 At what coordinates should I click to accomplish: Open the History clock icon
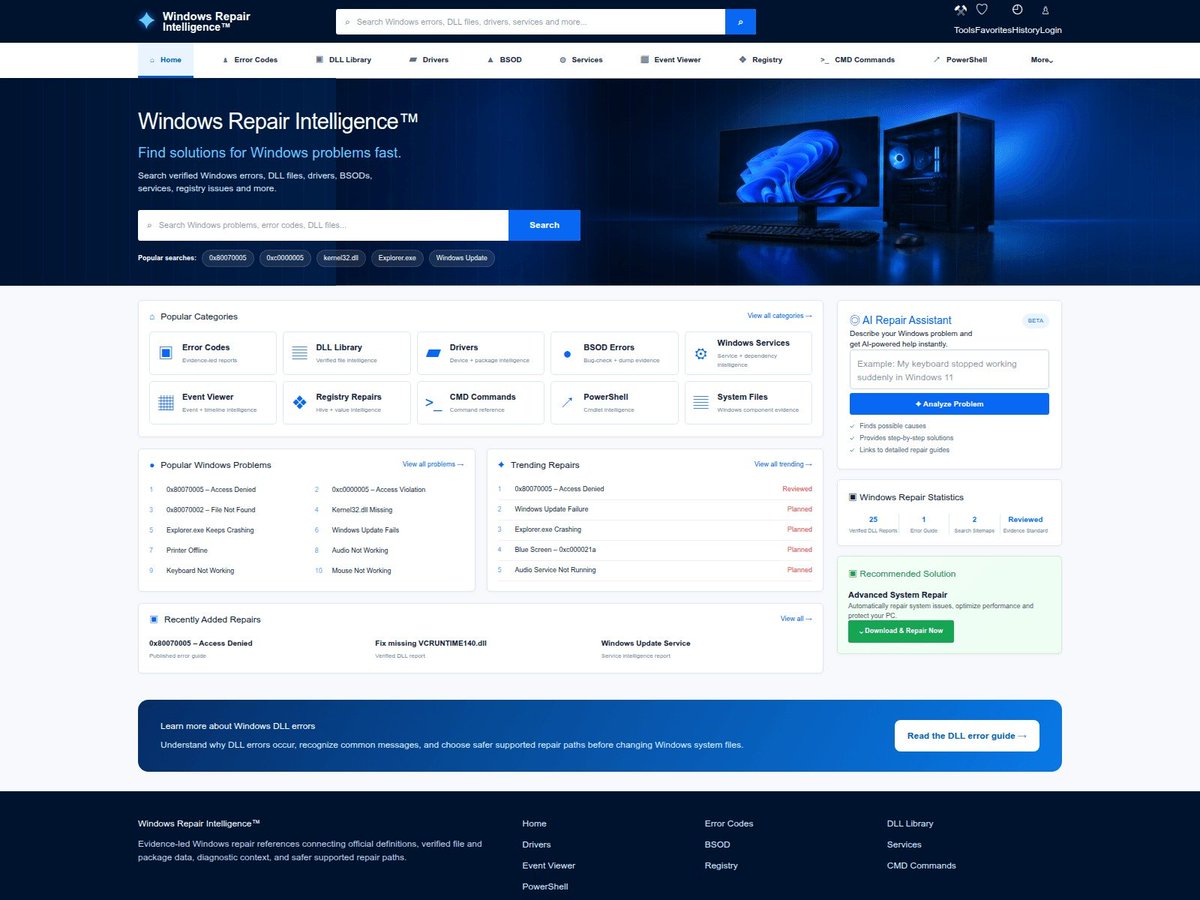(1017, 10)
